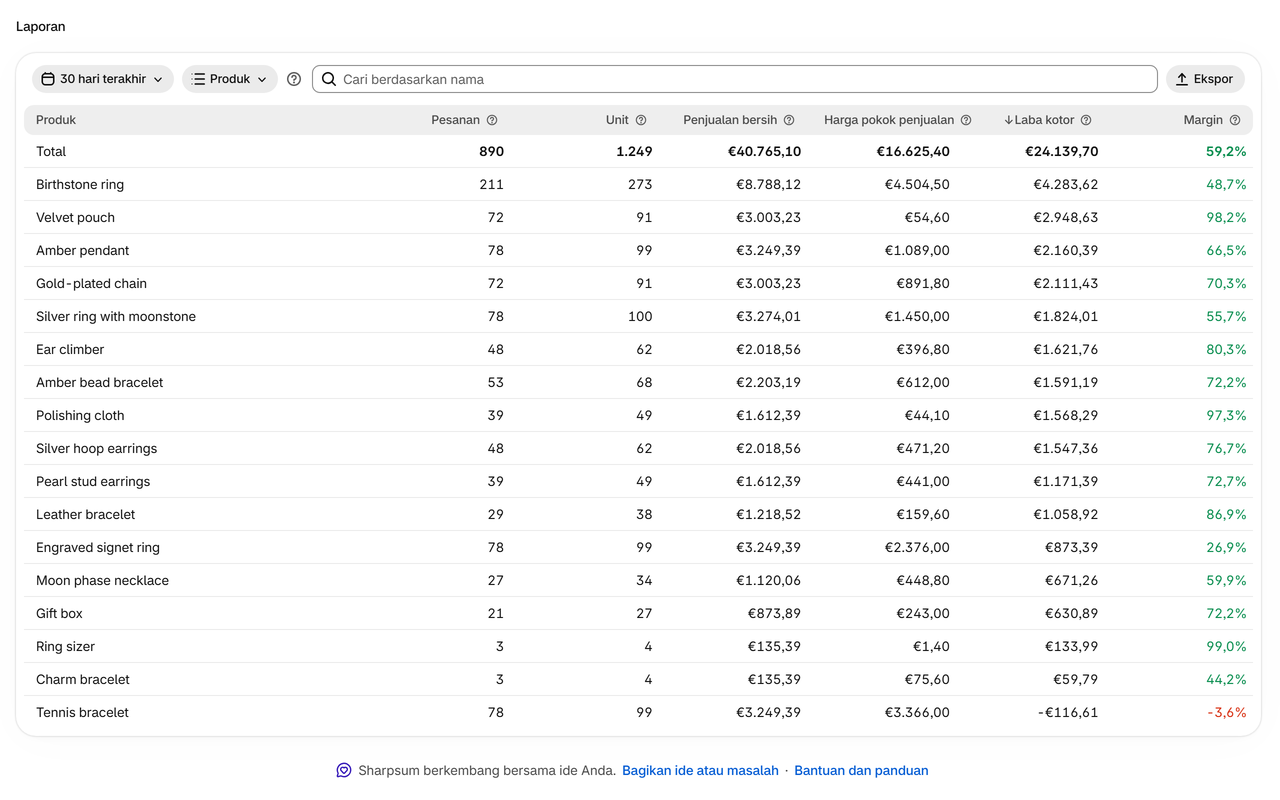Sort by the Produk column header
This screenshot has width=1280, height=800.
click(x=56, y=120)
